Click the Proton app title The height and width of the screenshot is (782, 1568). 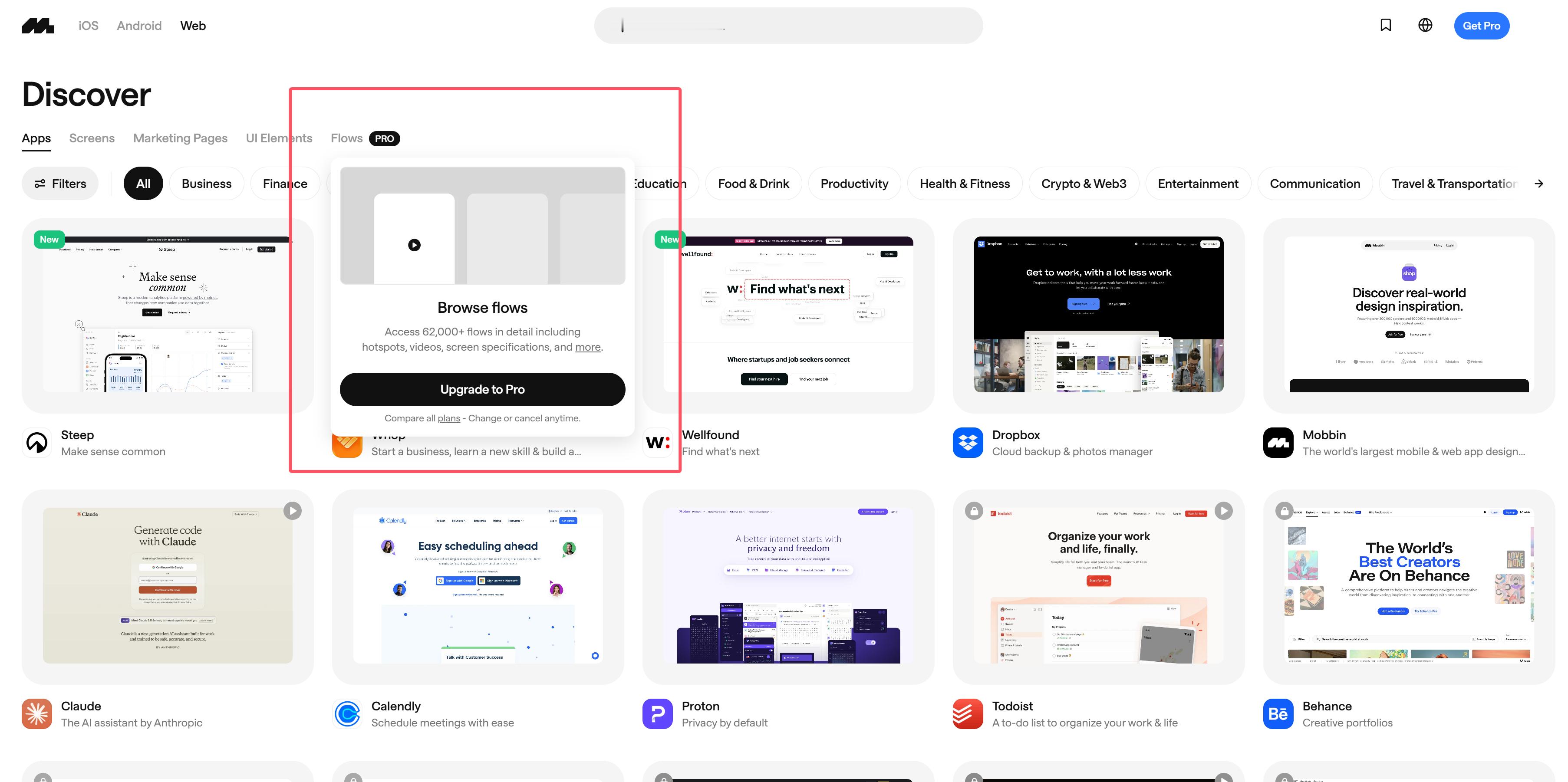[x=701, y=706]
